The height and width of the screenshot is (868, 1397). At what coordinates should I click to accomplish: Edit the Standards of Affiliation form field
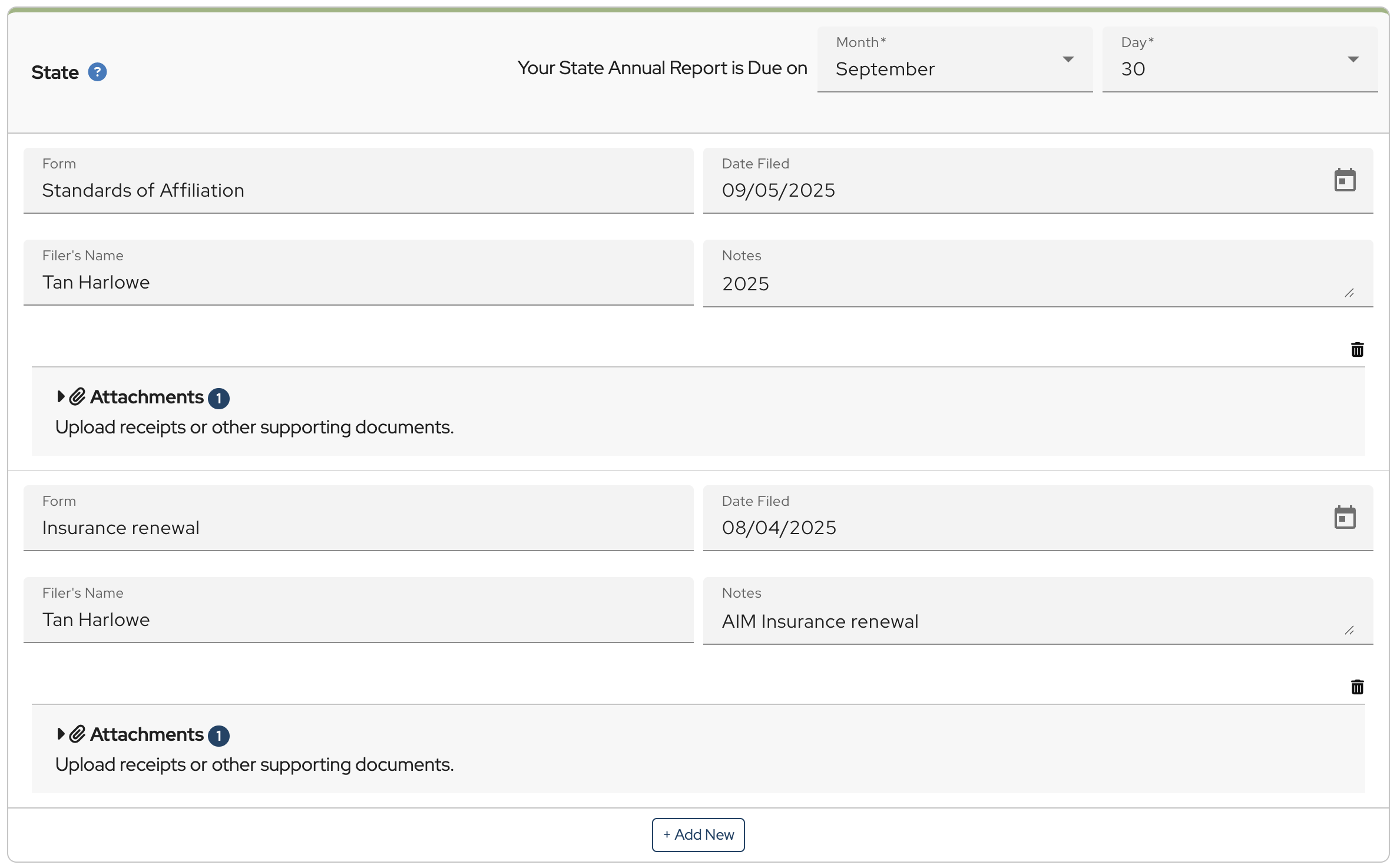[358, 190]
